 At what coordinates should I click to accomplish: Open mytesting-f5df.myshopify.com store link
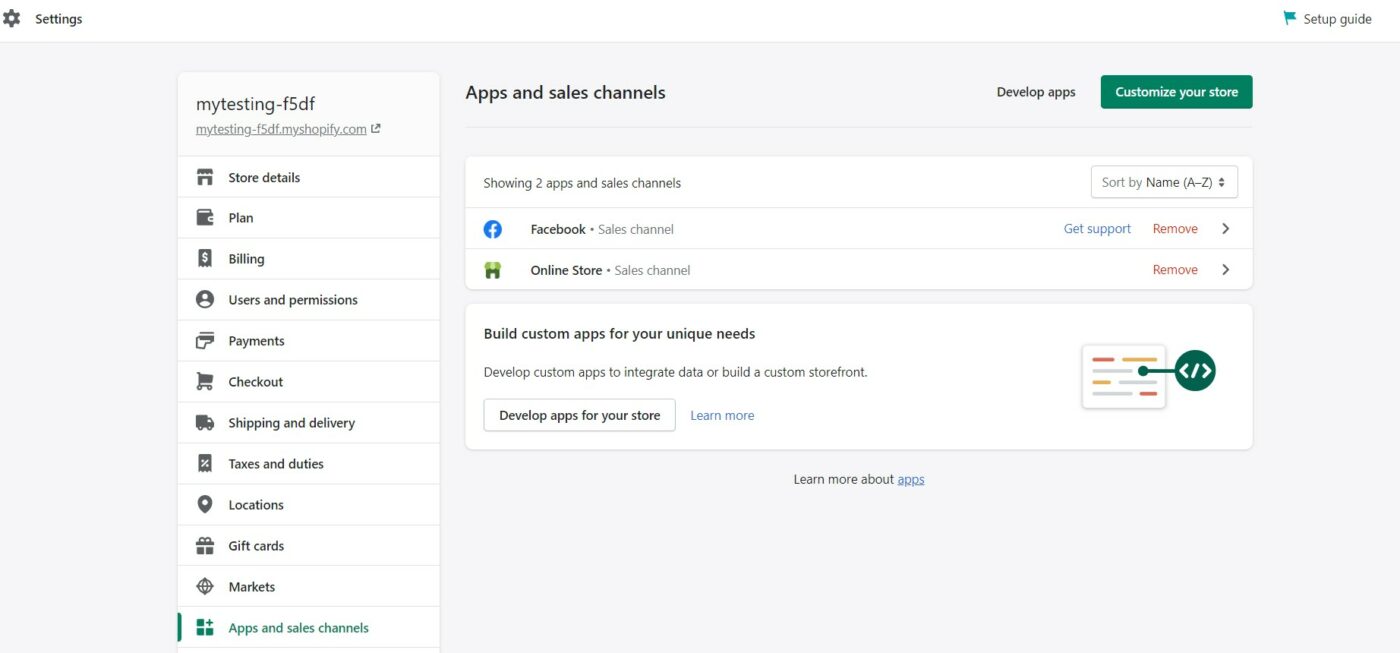click(x=281, y=129)
